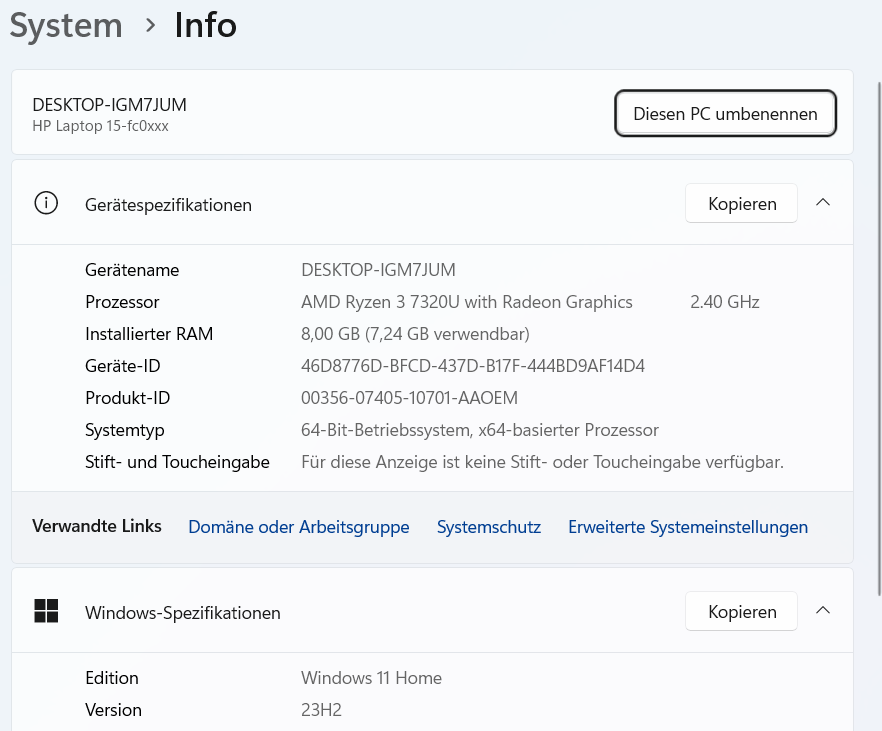Click the 23H2 version value
The width and height of the screenshot is (882, 731).
point(321,710)
